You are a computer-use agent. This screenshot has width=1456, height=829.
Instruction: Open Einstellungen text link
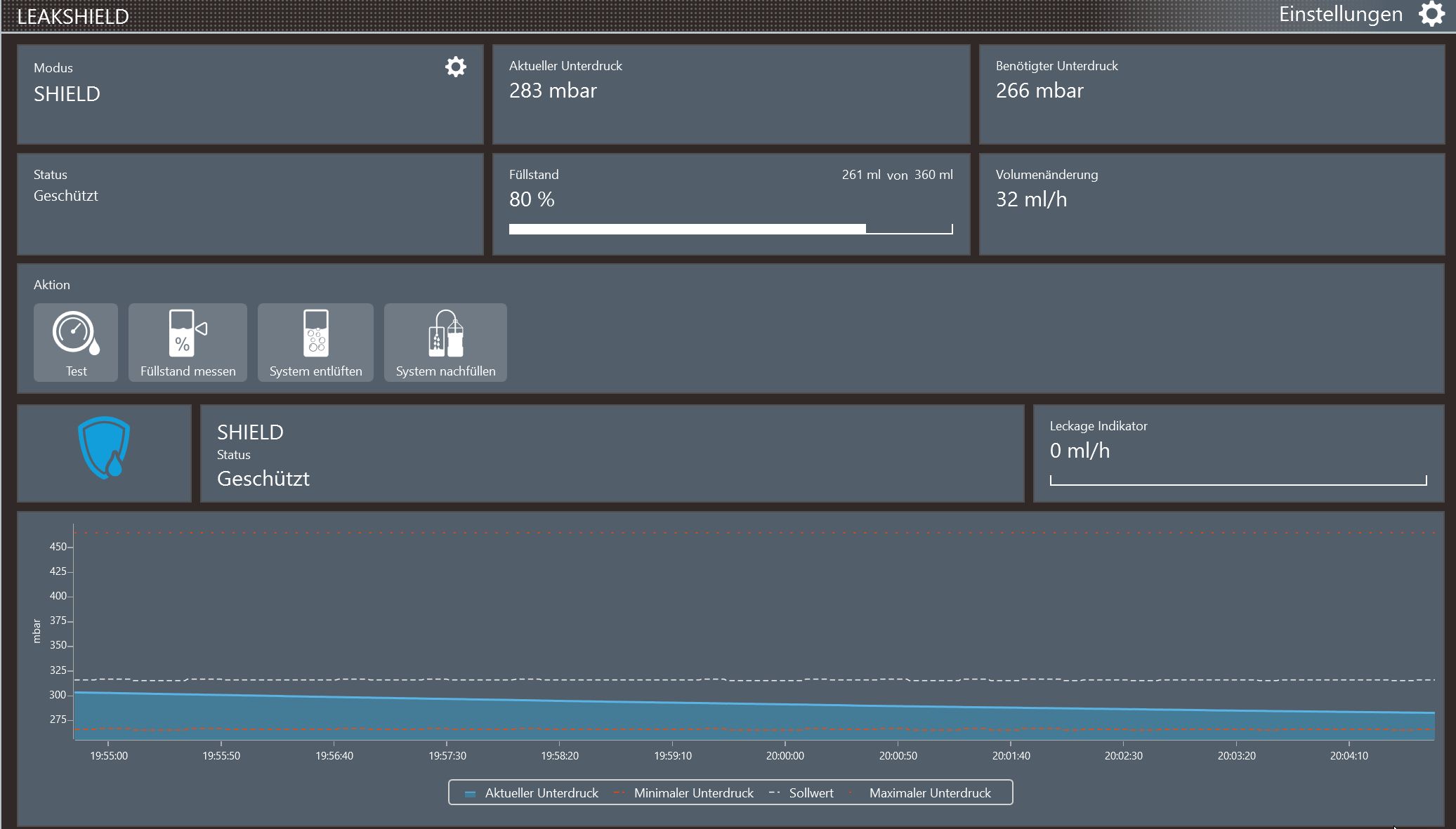(x=1340, y=14)
